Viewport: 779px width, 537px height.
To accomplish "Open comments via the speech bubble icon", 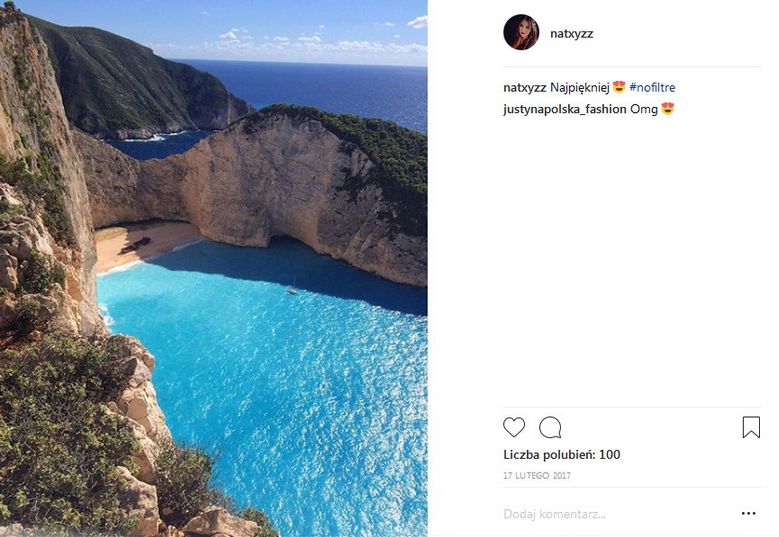I will pos(550,428).
